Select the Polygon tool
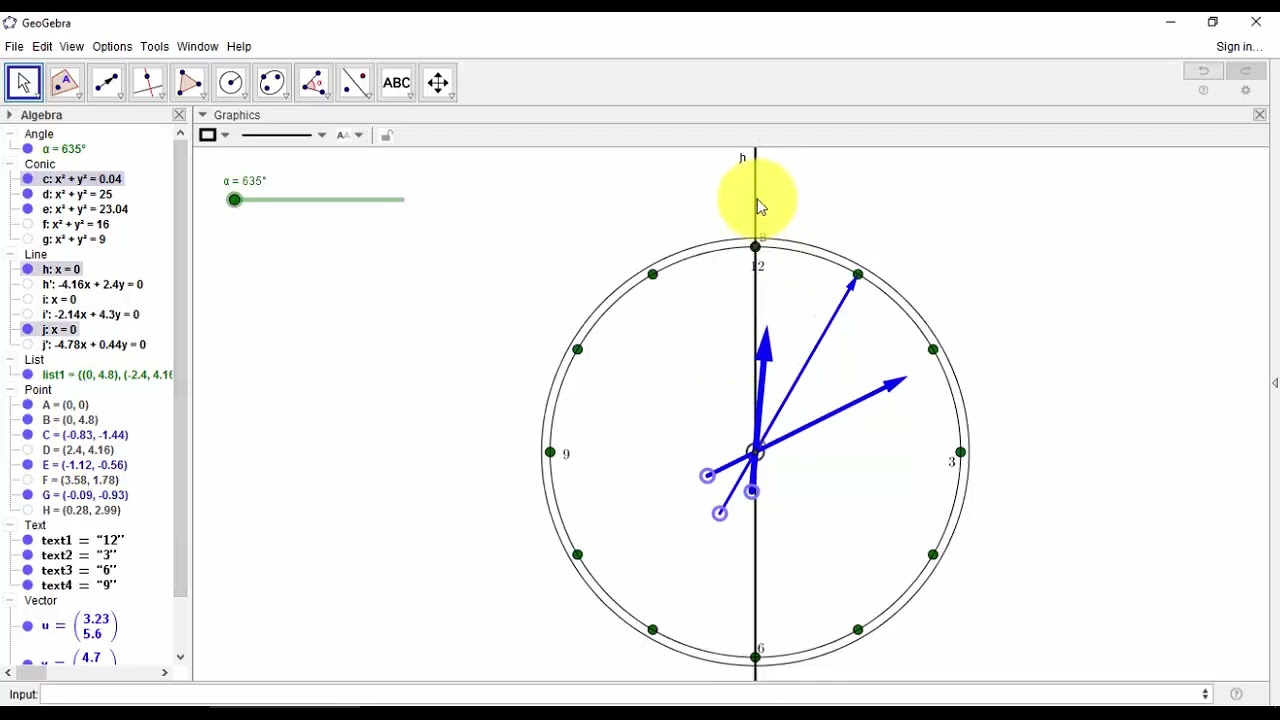 pyautogui.click(x=190, y=83)
